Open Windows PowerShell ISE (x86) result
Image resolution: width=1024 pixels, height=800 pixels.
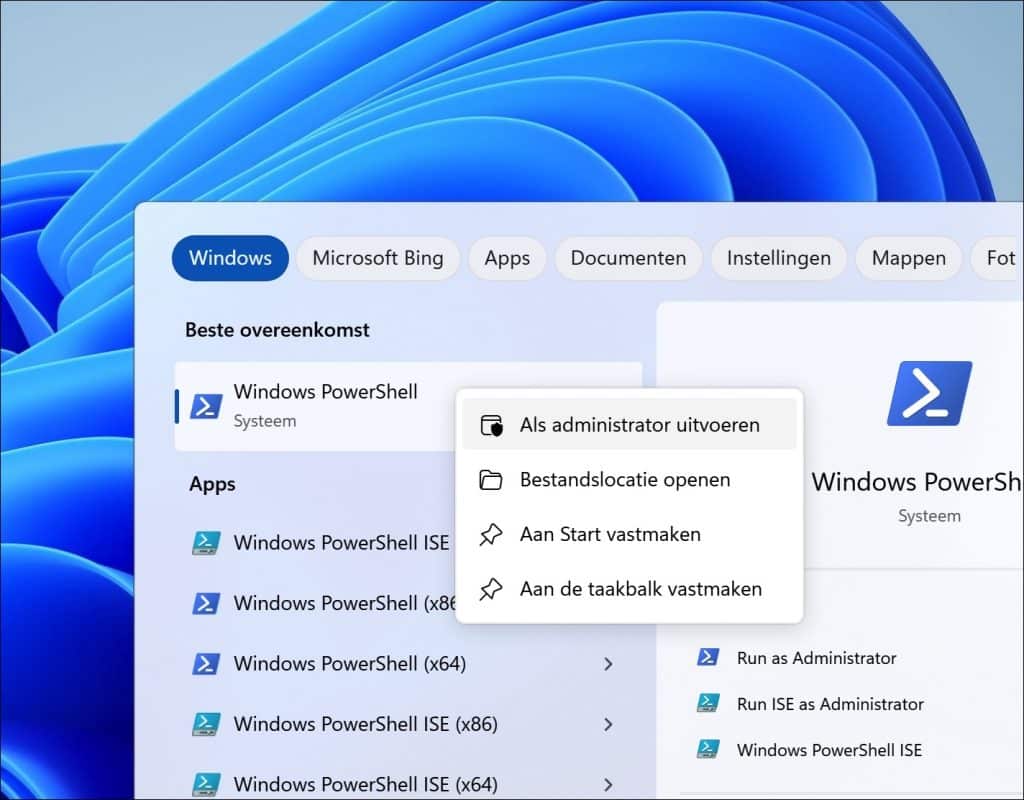click(x=366, y=724)
